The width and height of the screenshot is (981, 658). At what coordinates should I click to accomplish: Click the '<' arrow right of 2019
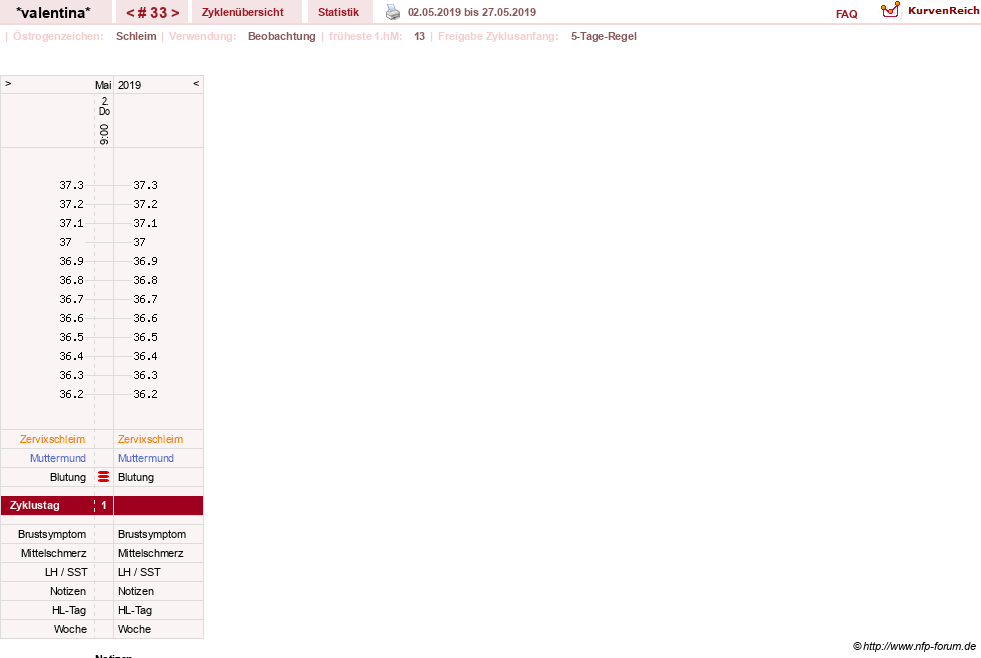click(x=196, y=83)
